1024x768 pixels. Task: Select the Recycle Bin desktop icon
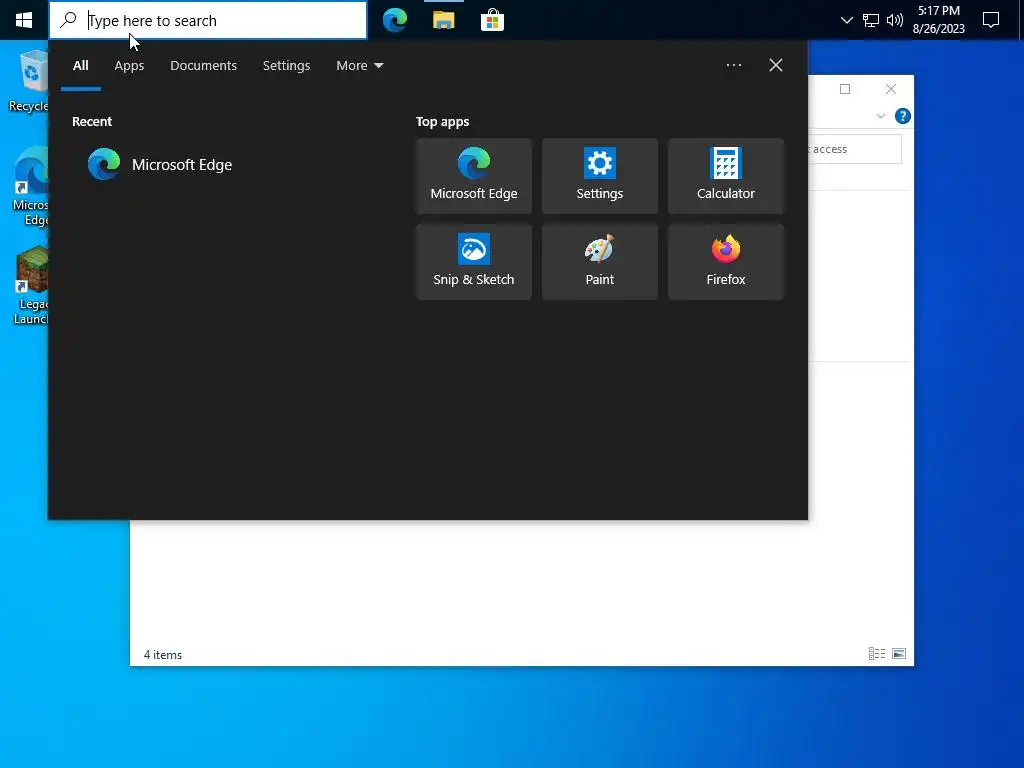coord(29,82)
